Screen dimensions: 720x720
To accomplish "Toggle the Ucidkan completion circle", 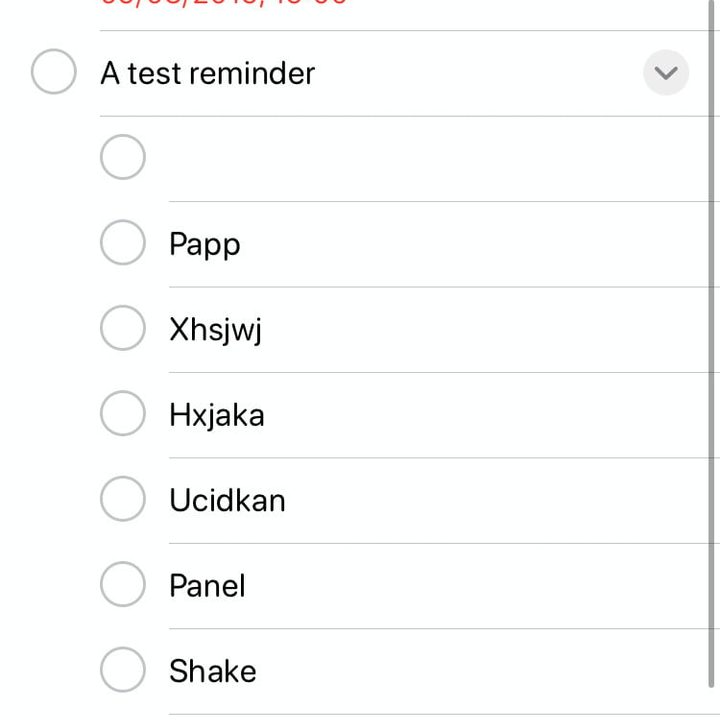I will (x=123, y=500).
